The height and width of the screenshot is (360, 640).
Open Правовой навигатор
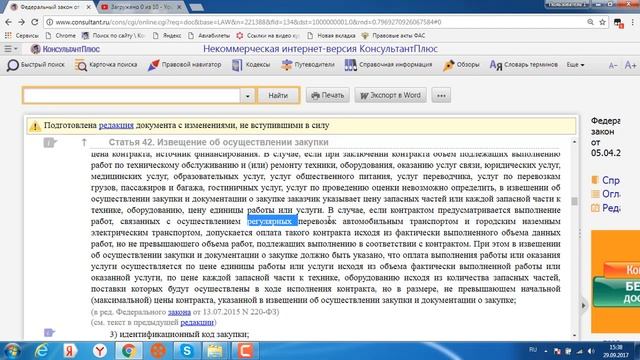point(184,64)
